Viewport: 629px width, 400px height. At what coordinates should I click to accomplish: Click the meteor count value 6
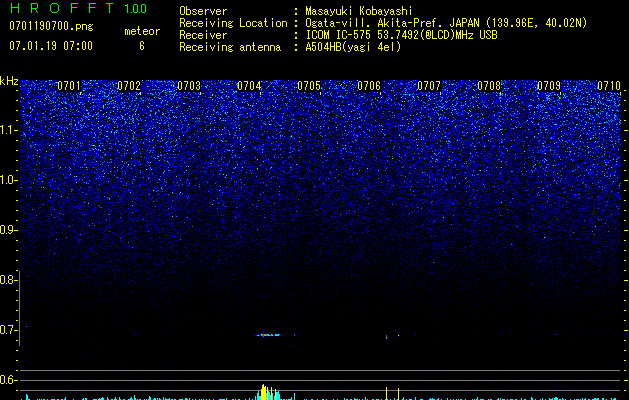[142, 46]
